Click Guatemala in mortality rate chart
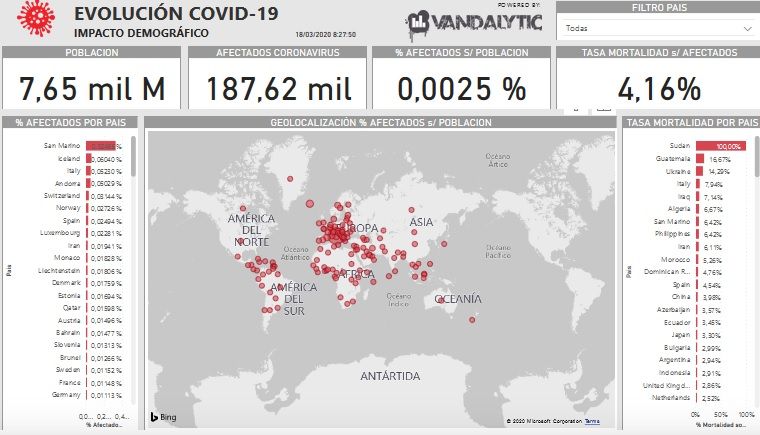This screenshot has width=760, height=435. [x=700, y=159]
